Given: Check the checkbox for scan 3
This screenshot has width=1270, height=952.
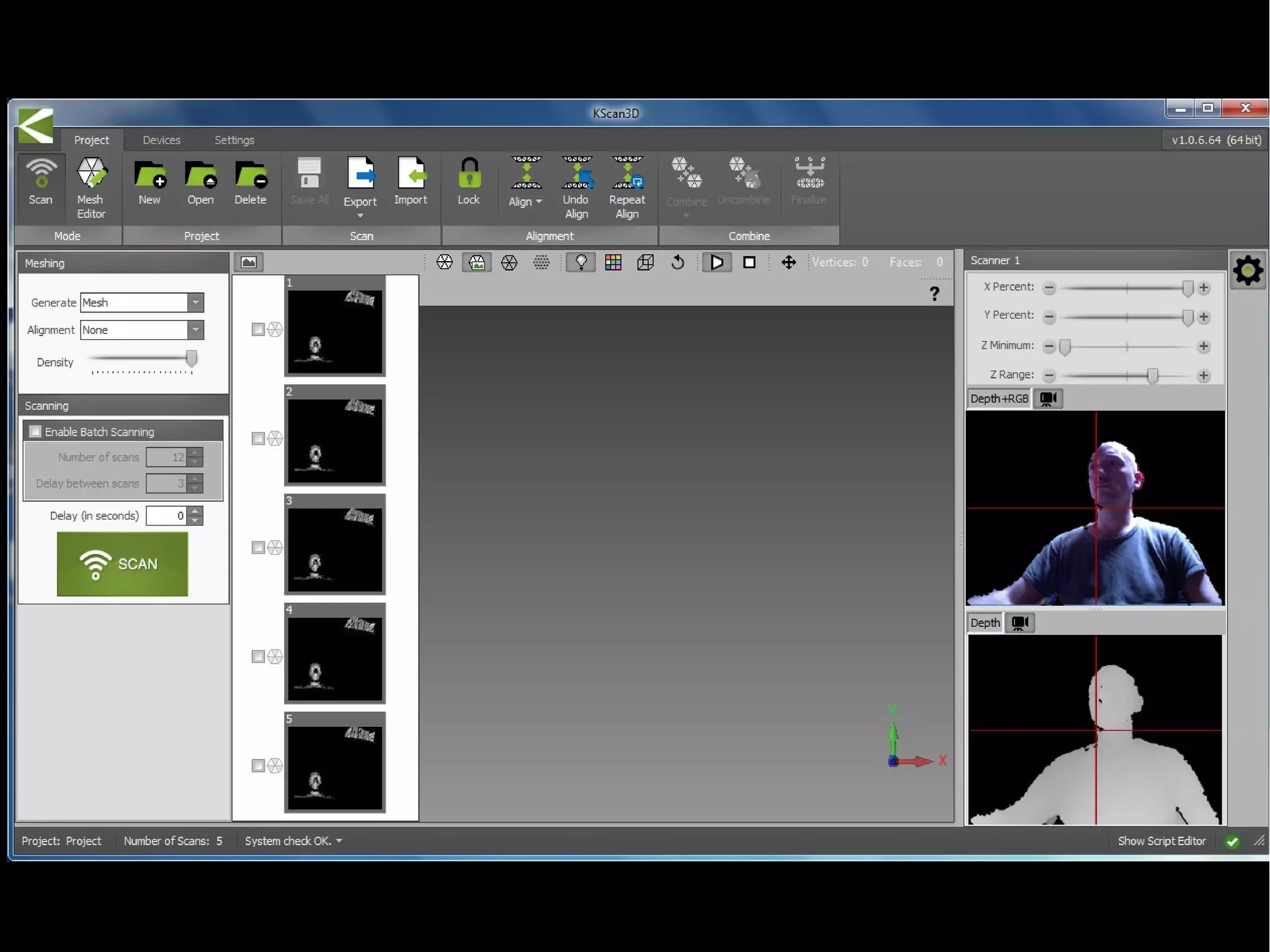Looking at the screenshot, I should tap(258, 548).
